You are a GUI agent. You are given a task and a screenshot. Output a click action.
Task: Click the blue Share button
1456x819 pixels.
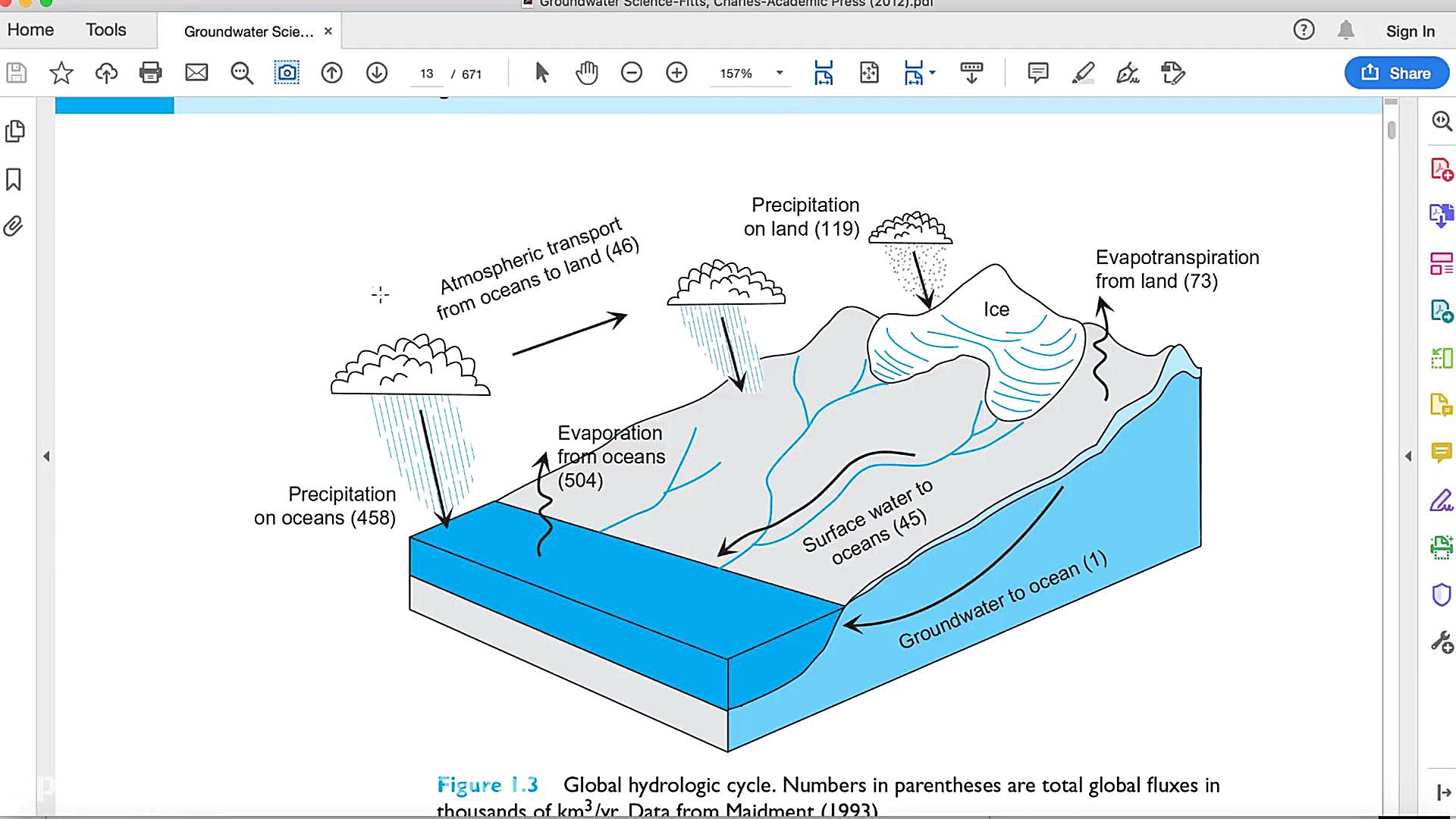point(1396,73)
